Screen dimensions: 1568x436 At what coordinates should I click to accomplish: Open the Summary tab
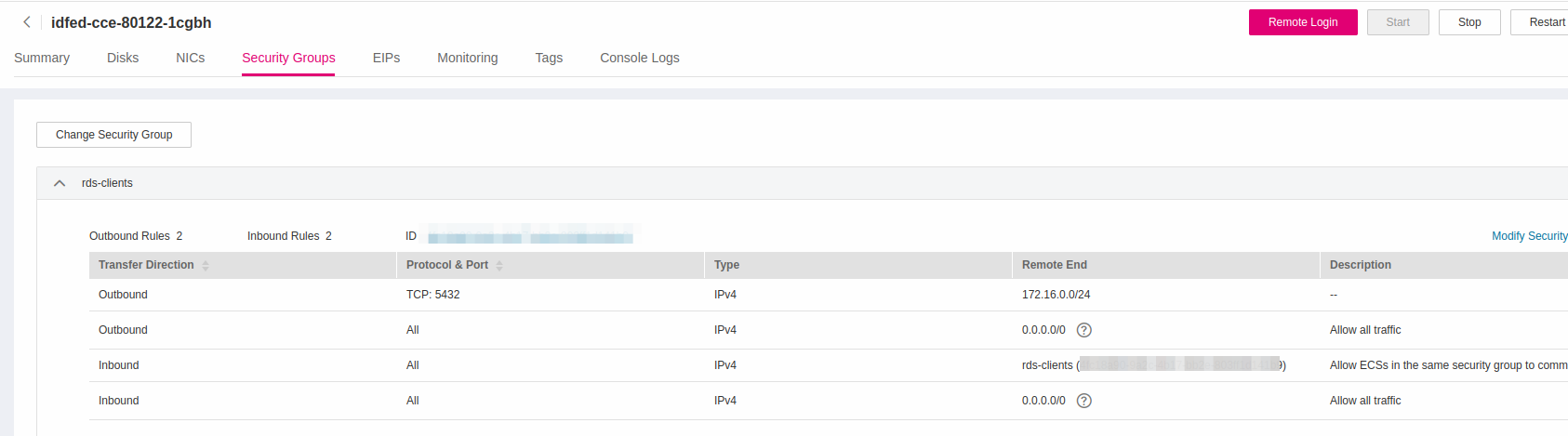pyautogui.click(x=42, y=58)
